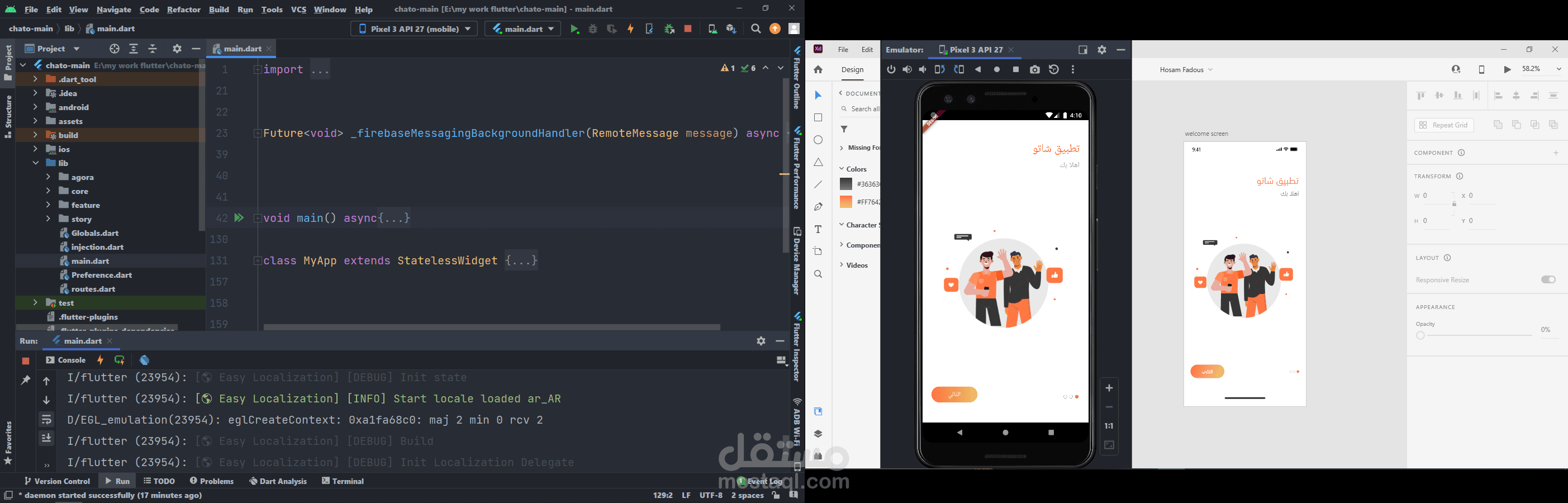Open the main.dart run configuration dropdown
1568x503 pixels.
[x=523, y=29]
